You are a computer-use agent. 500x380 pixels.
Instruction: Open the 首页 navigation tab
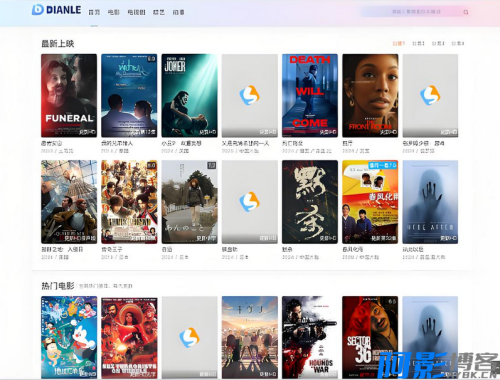pyautogui.click(x=94, y=12)
